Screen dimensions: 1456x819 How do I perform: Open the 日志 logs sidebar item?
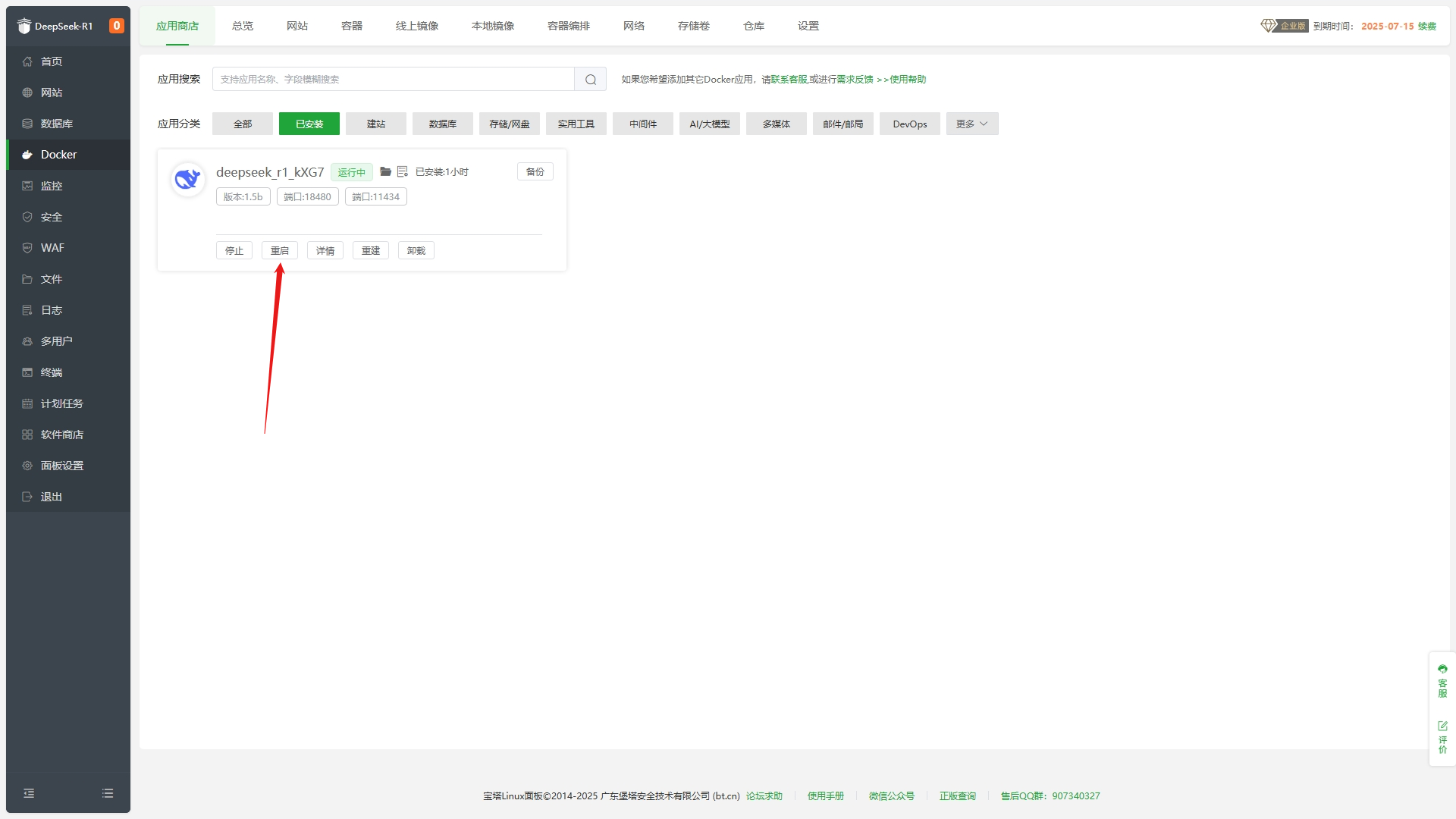(x=68, y=310)
